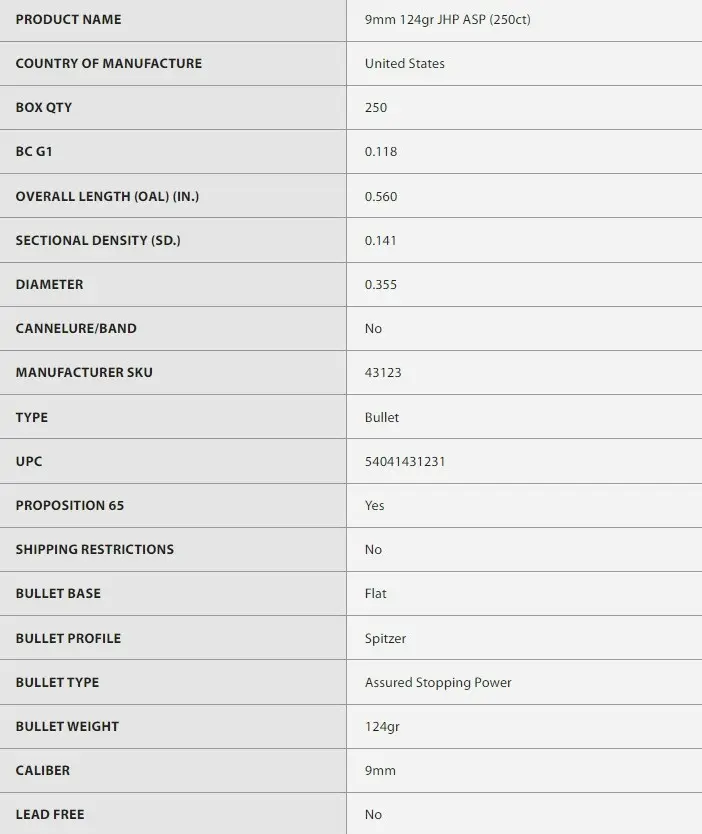Click the 'Spitzer' bullet profile value
The width and height of the screenshot is (702, 834).
coord(385,638)
